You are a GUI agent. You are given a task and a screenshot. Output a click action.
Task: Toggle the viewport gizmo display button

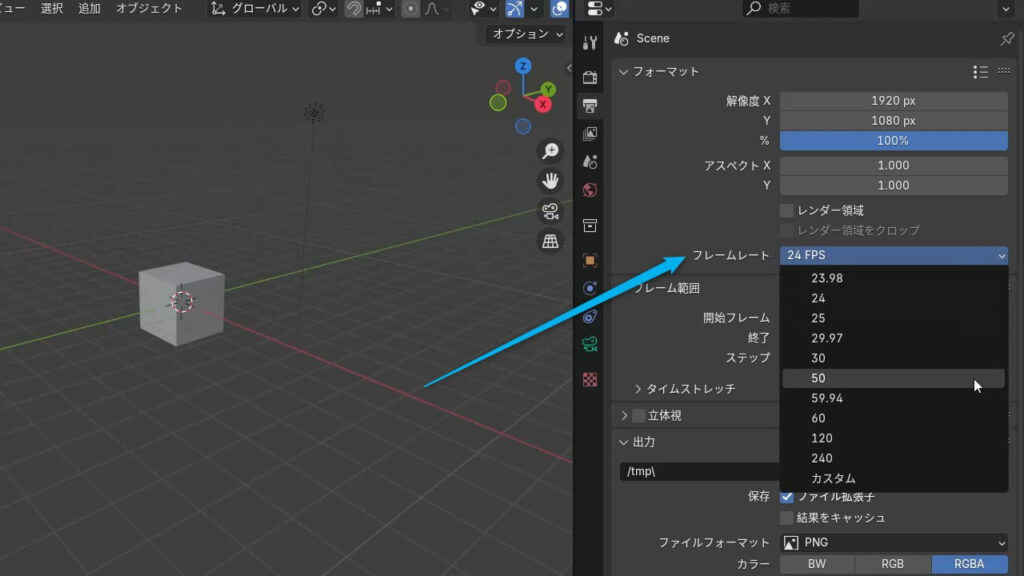point(515,8)
